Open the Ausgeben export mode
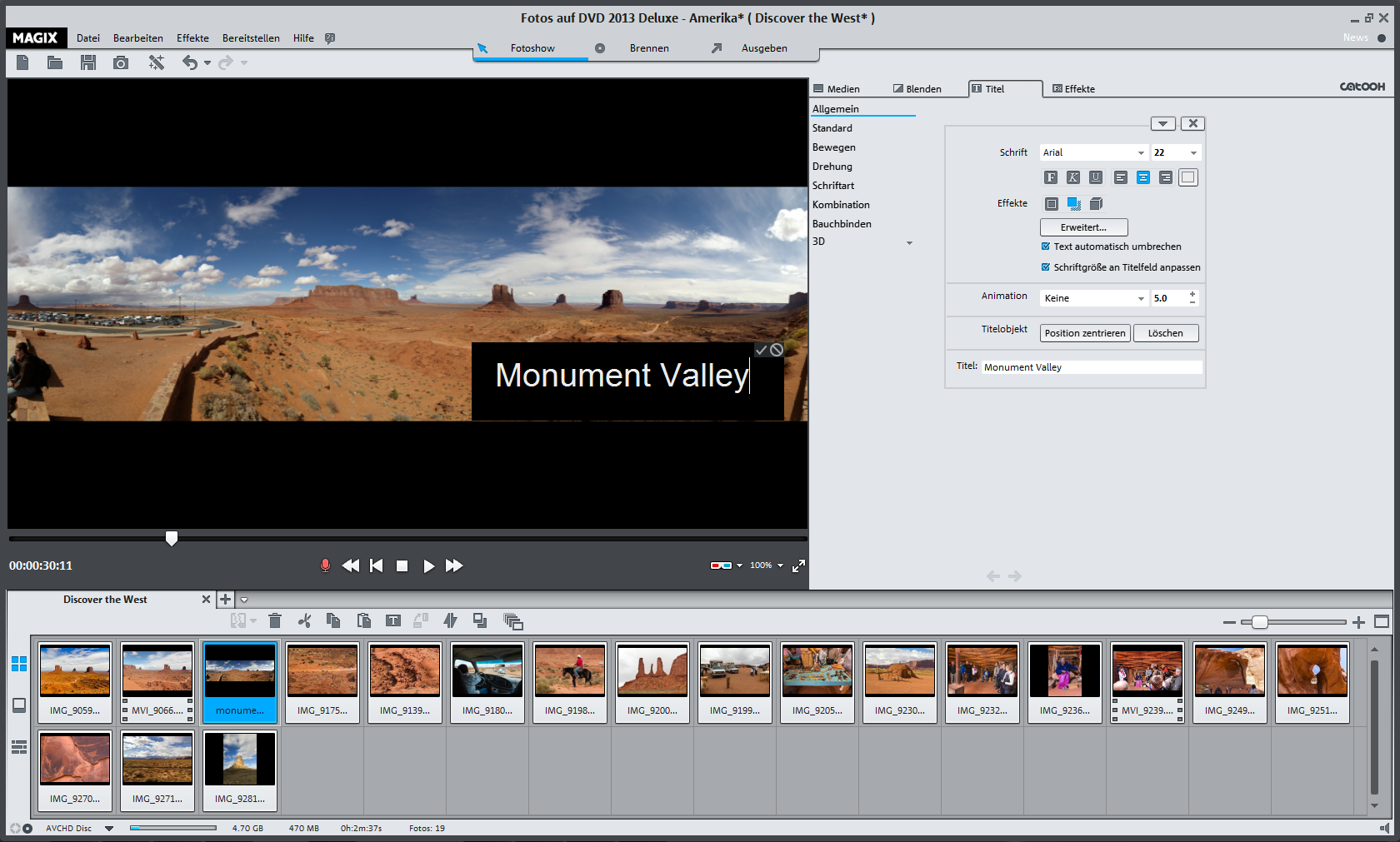 pyautogui.click(x=764, y=48)
